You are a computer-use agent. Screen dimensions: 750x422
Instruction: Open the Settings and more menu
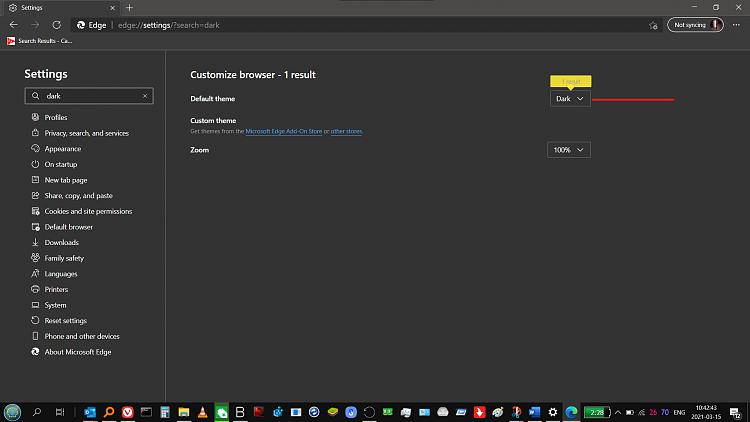click(x=736, y=25)
